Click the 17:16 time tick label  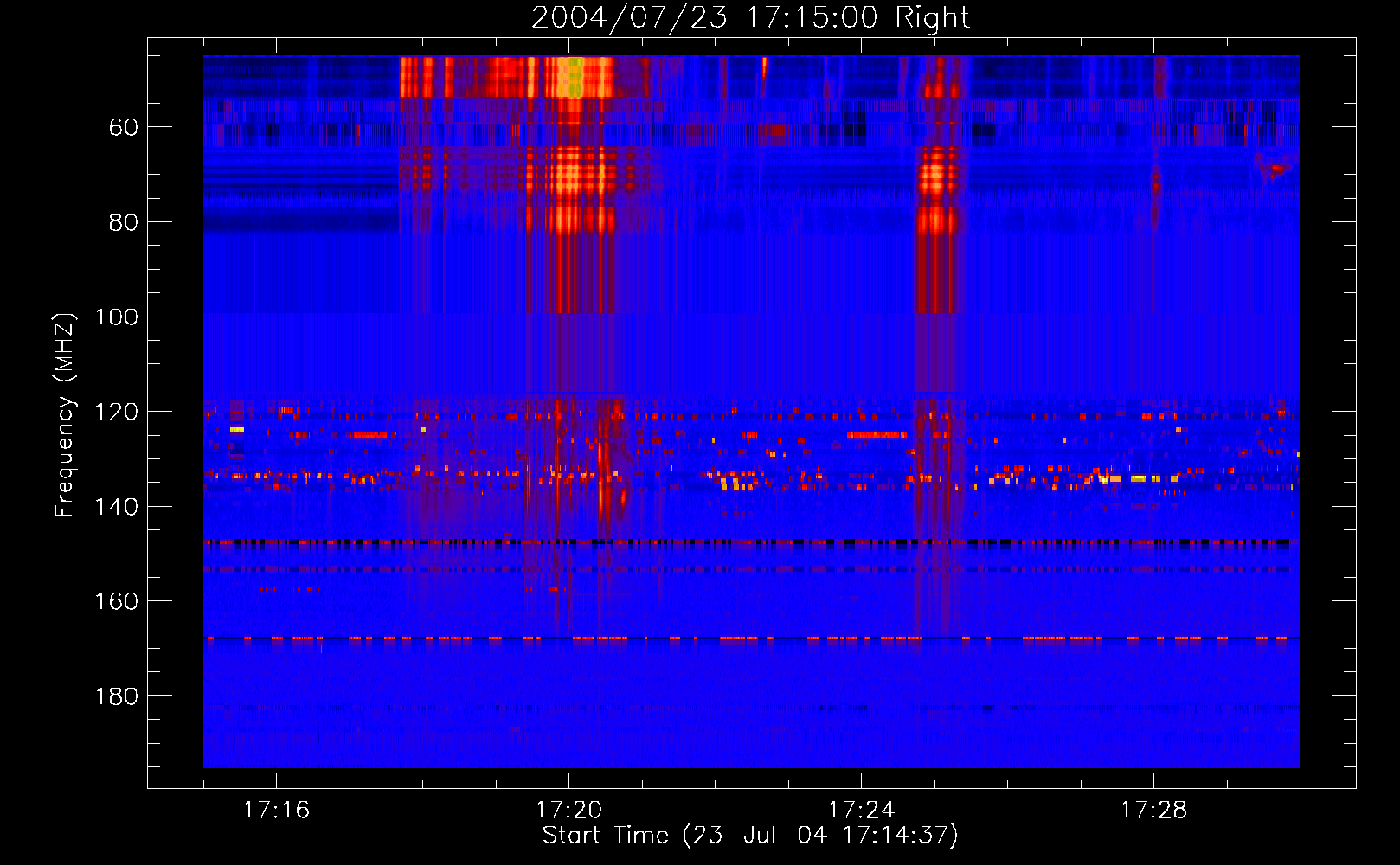click(x=276, y=811)
